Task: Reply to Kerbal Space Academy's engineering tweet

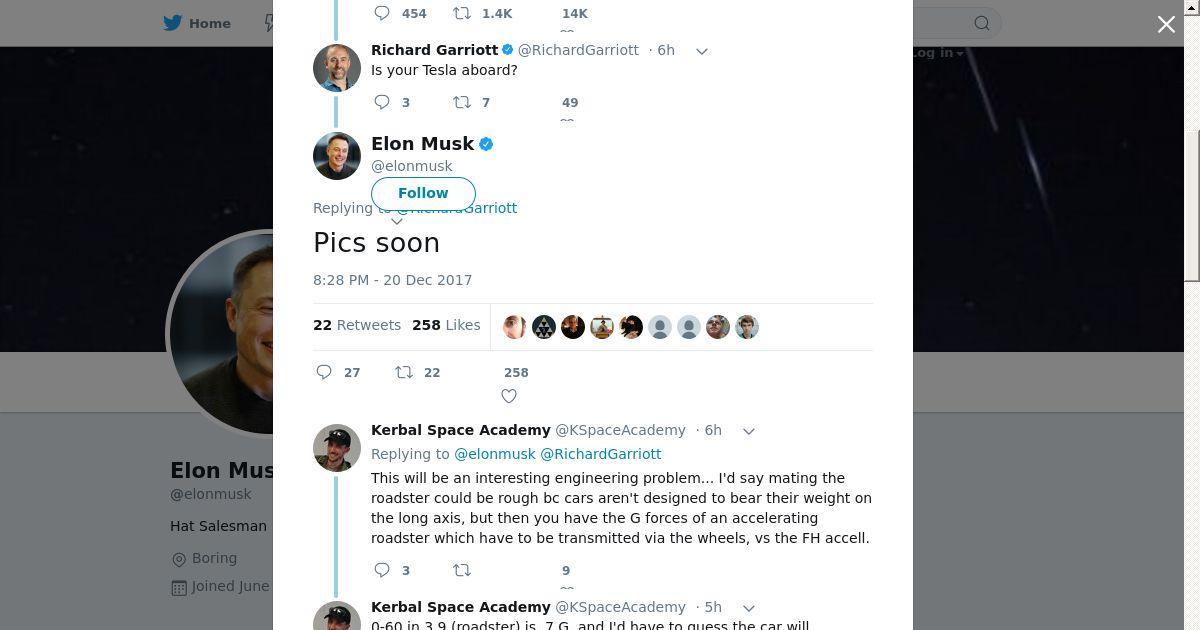Action: pos(382,570)
